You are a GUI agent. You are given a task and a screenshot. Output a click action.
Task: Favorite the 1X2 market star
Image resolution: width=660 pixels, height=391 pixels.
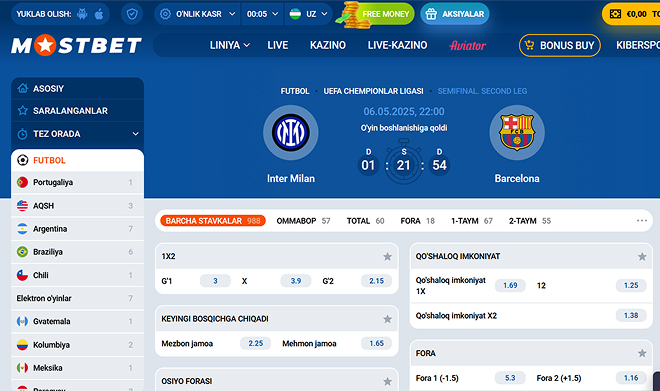click(x=387, y=256)
